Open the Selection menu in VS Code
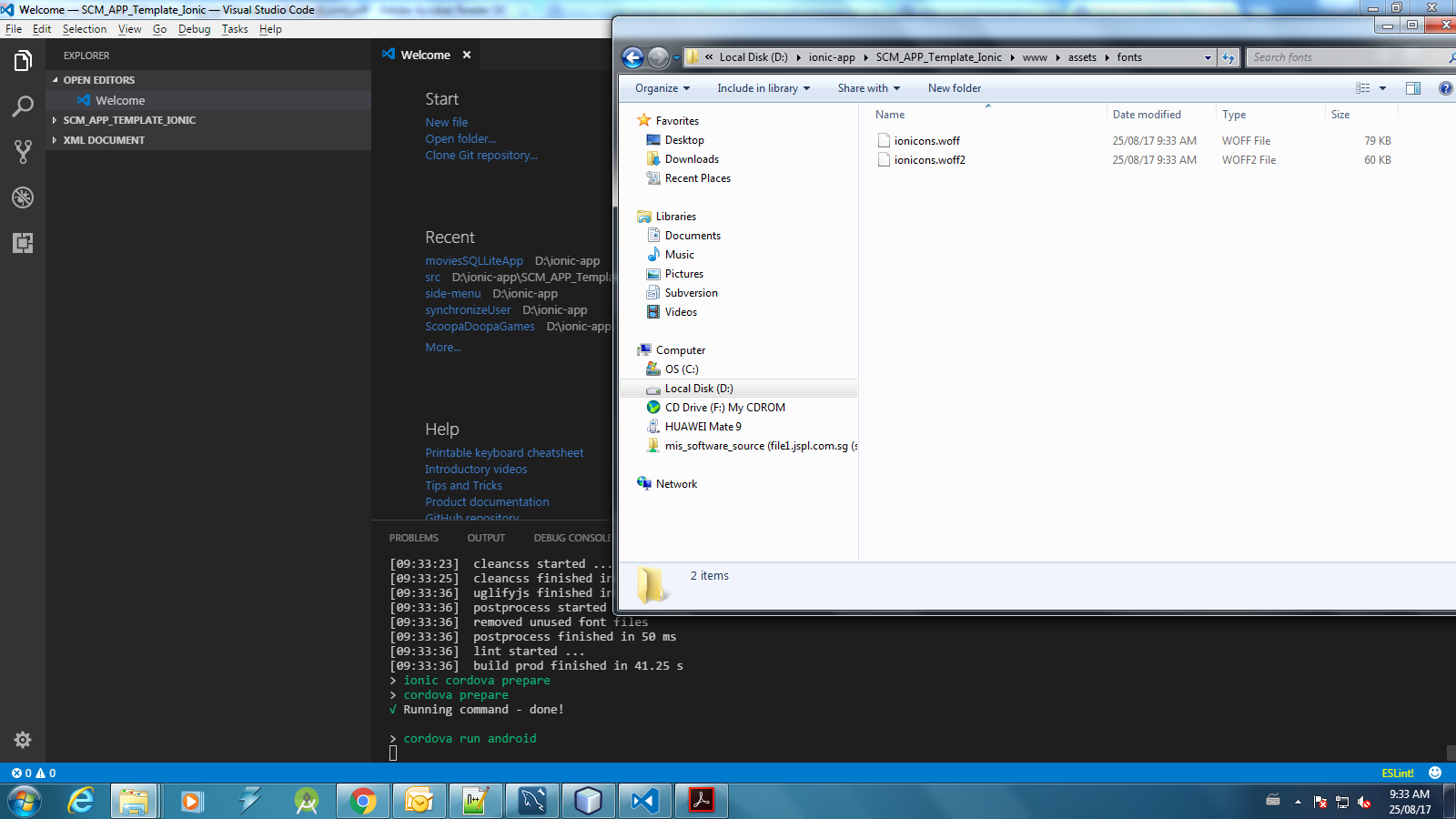The width and height of the screenshot is (1456, 819). pos(85,29)
